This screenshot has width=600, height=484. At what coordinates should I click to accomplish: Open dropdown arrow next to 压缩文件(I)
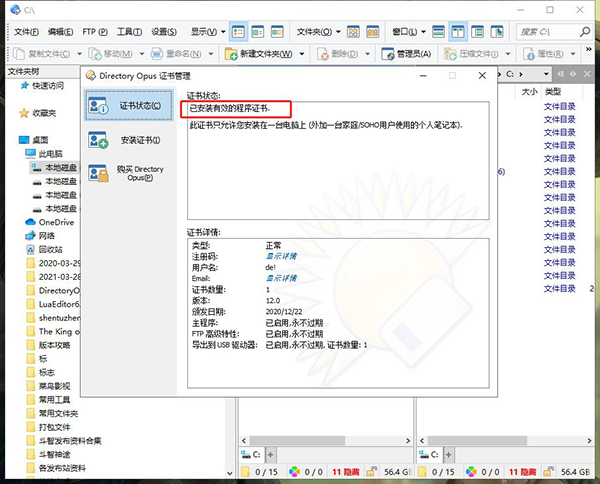(x=508, y=54)
